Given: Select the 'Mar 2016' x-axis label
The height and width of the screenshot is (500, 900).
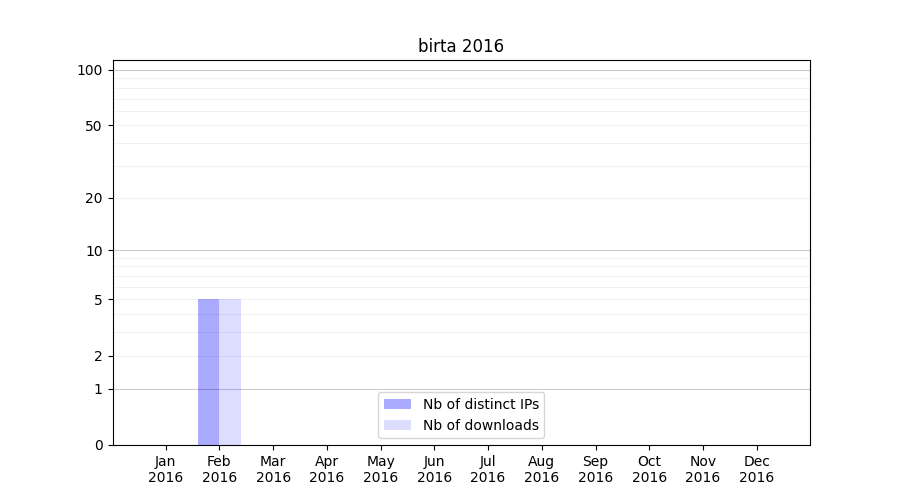Looking at the screenshot, I should tap(273, 469).
